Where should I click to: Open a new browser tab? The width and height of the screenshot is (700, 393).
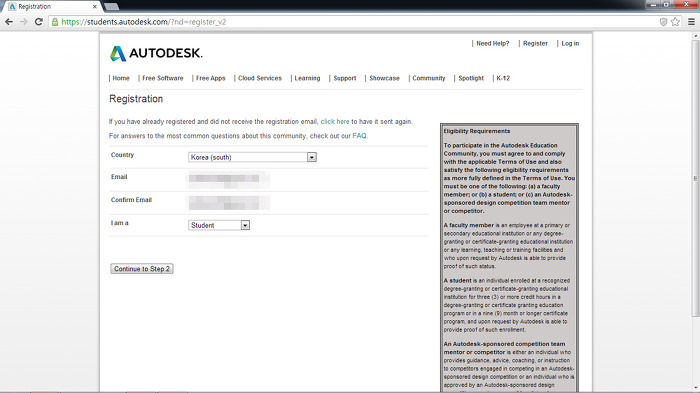click(112, 6)
